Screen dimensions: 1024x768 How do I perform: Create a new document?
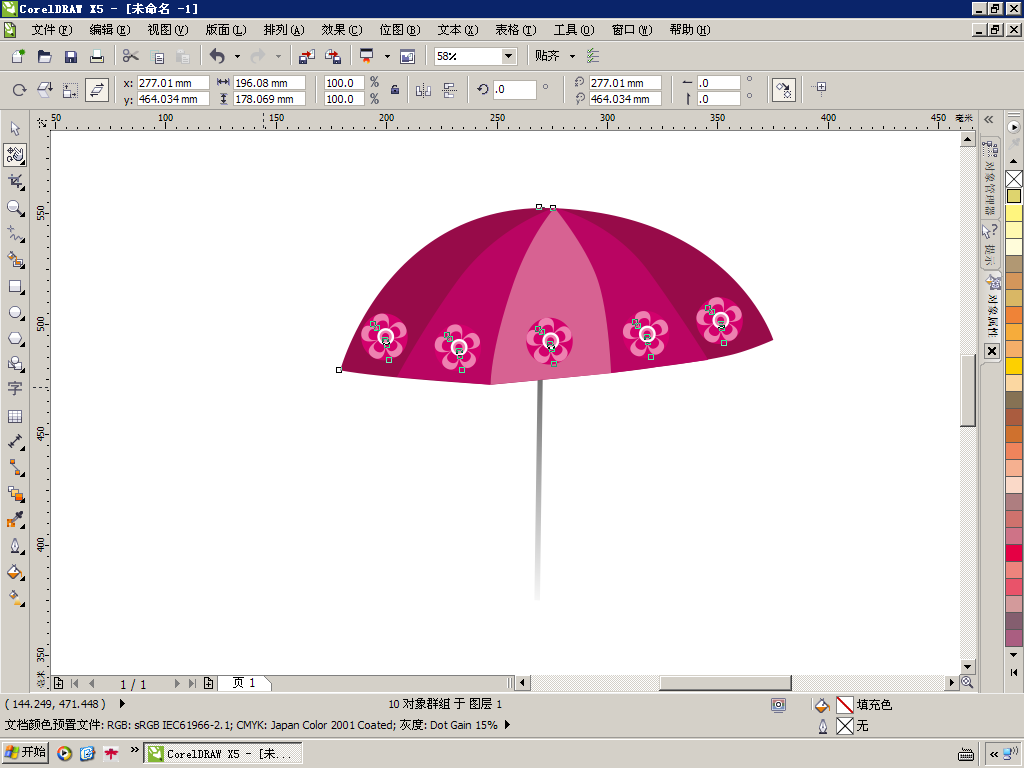18,56
